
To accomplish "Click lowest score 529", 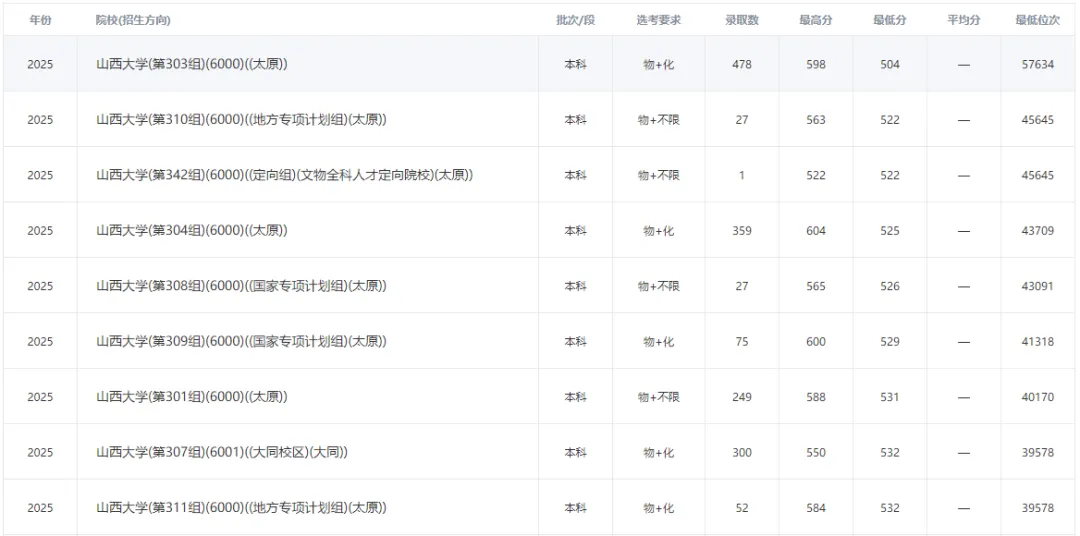I will [890, 342].
